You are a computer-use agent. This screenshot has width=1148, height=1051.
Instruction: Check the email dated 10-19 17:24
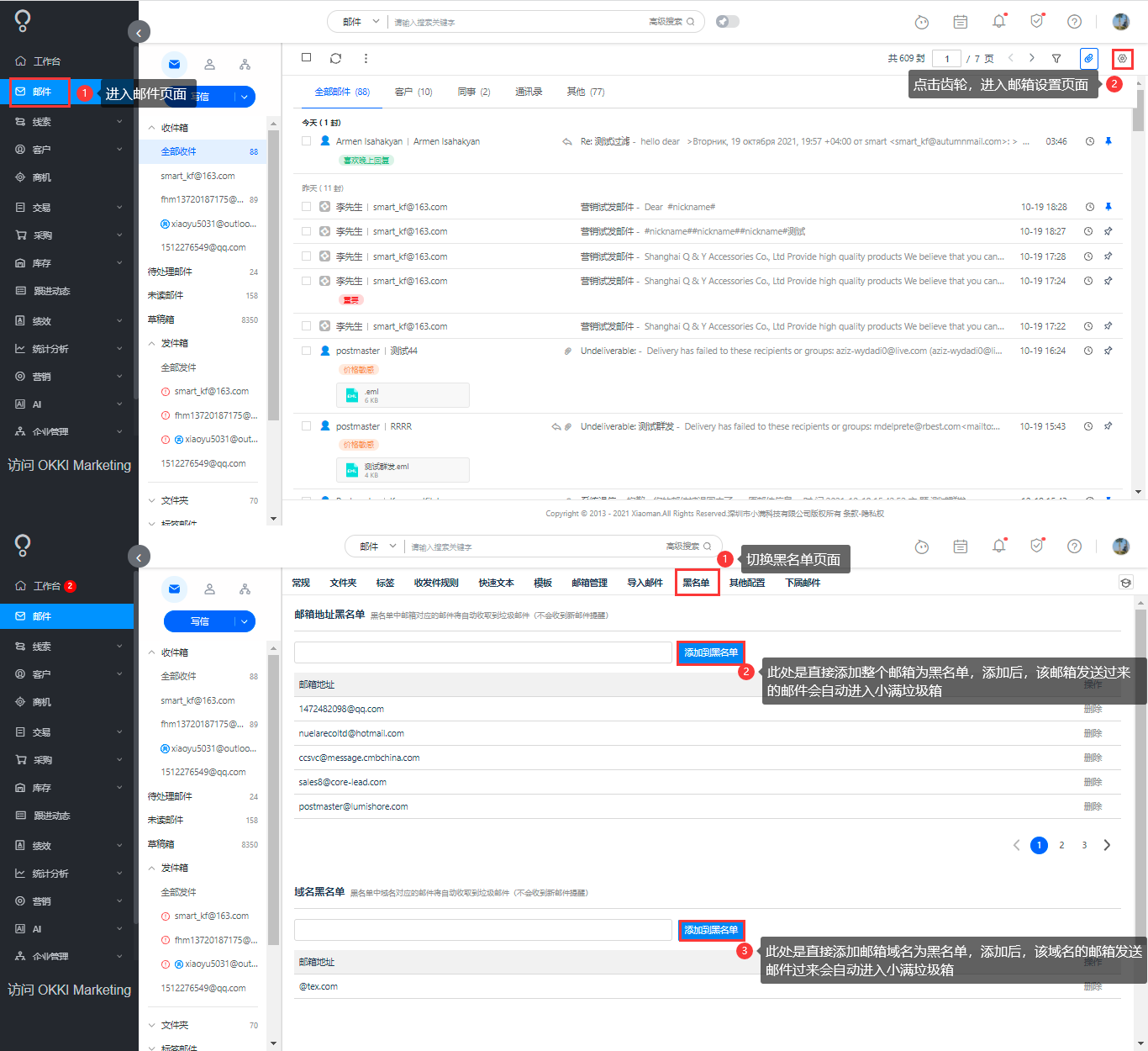point(307,281)
